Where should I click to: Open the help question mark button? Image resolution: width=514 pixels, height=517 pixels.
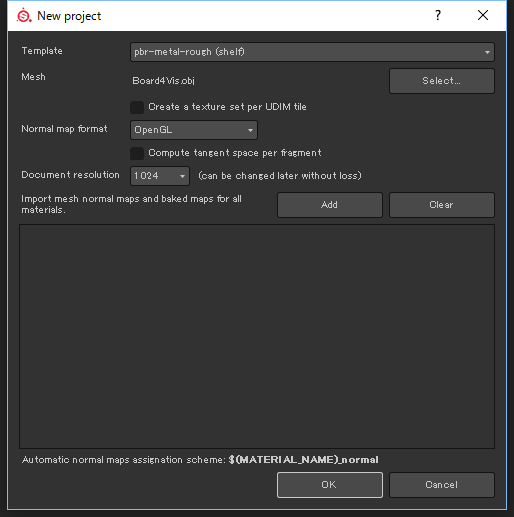(x=438, y=15)
